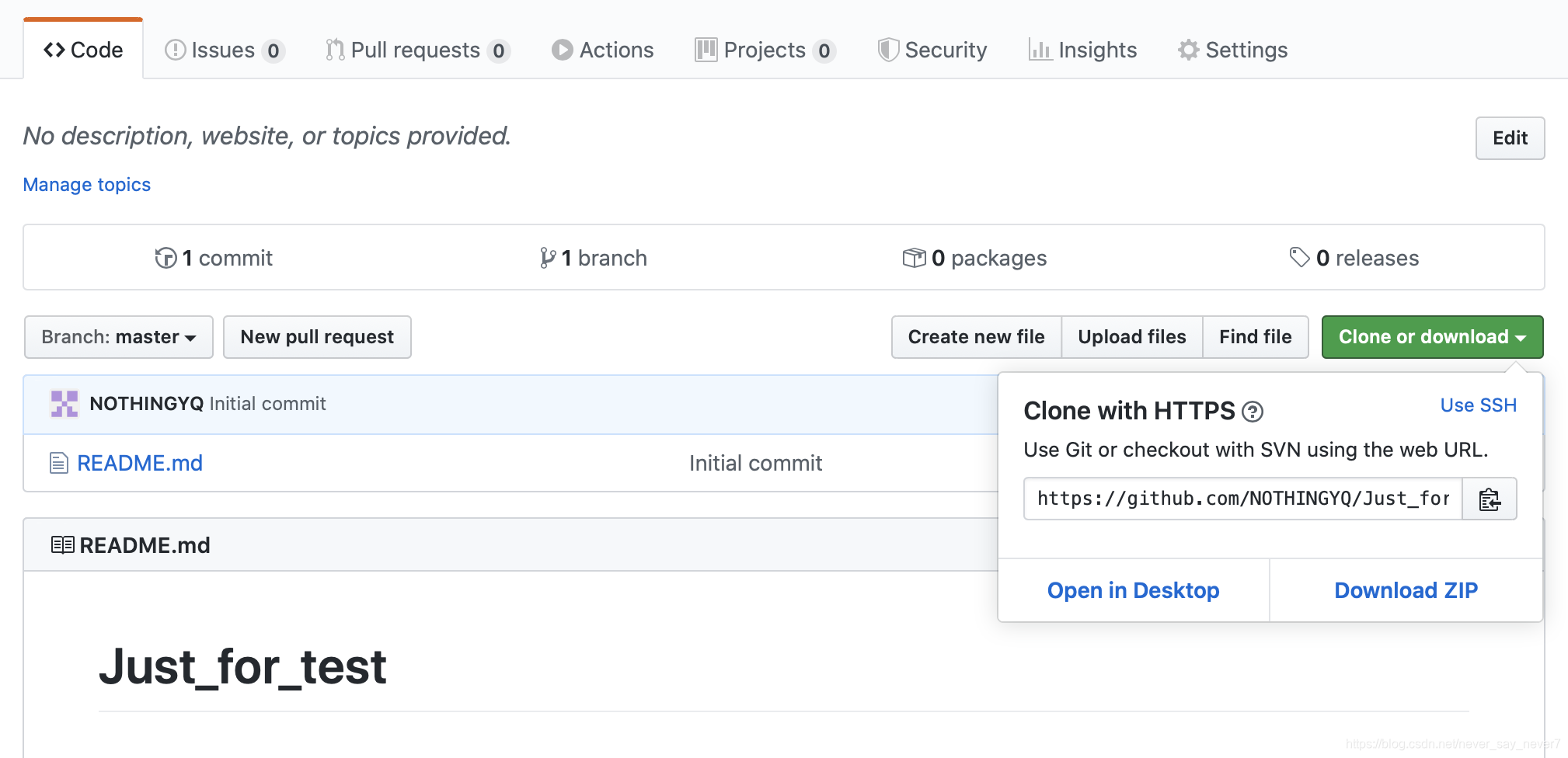Click the packages box icon
The height and width of the screenshot is (758, 1568).
[x=914, y=258]
